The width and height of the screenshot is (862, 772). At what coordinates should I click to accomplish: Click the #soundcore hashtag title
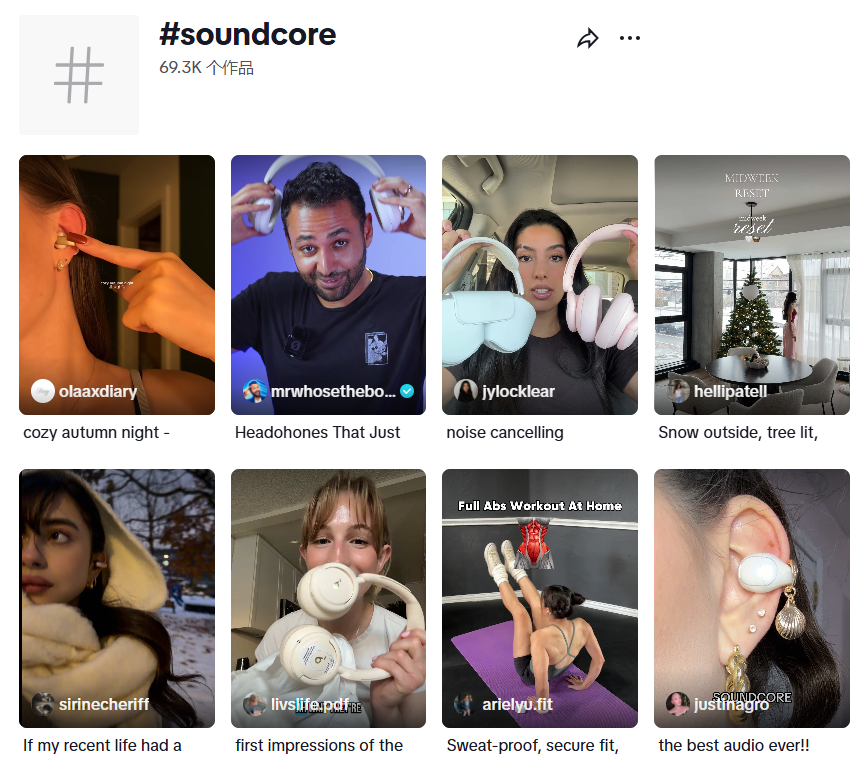(248, 35)
